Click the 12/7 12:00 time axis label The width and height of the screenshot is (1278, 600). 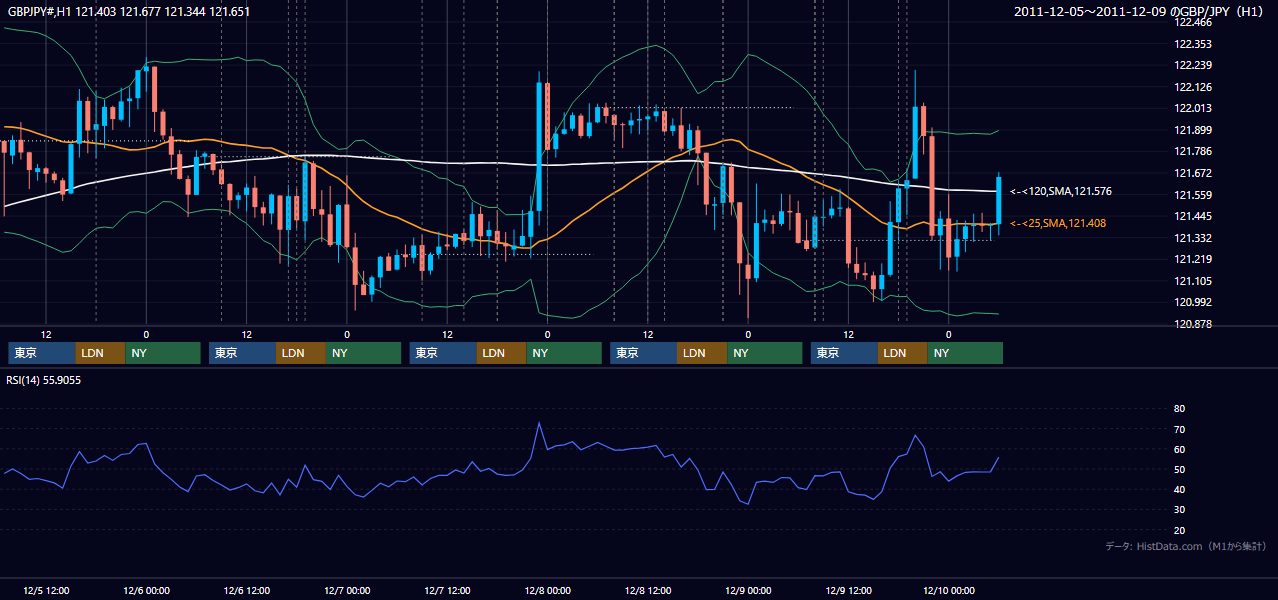447,590
